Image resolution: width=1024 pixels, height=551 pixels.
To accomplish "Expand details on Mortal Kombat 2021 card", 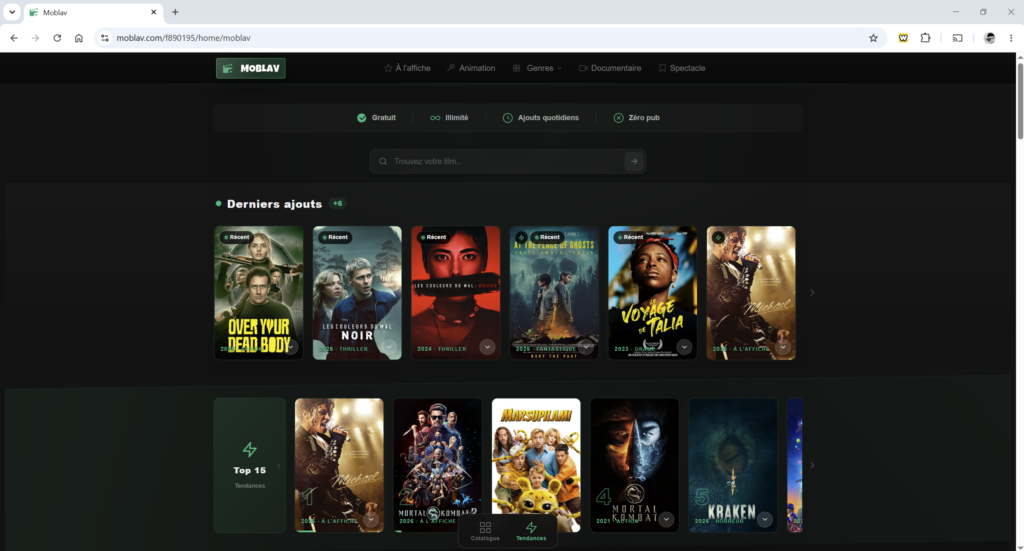I will click(666, 520).
